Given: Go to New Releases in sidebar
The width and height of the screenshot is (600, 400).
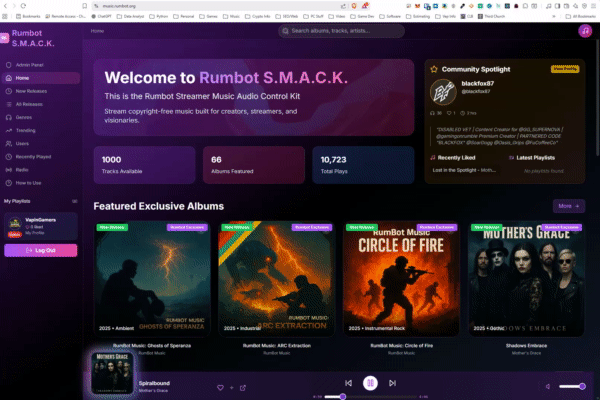Looking at the screenshot, I should click(x=30, y=91).
